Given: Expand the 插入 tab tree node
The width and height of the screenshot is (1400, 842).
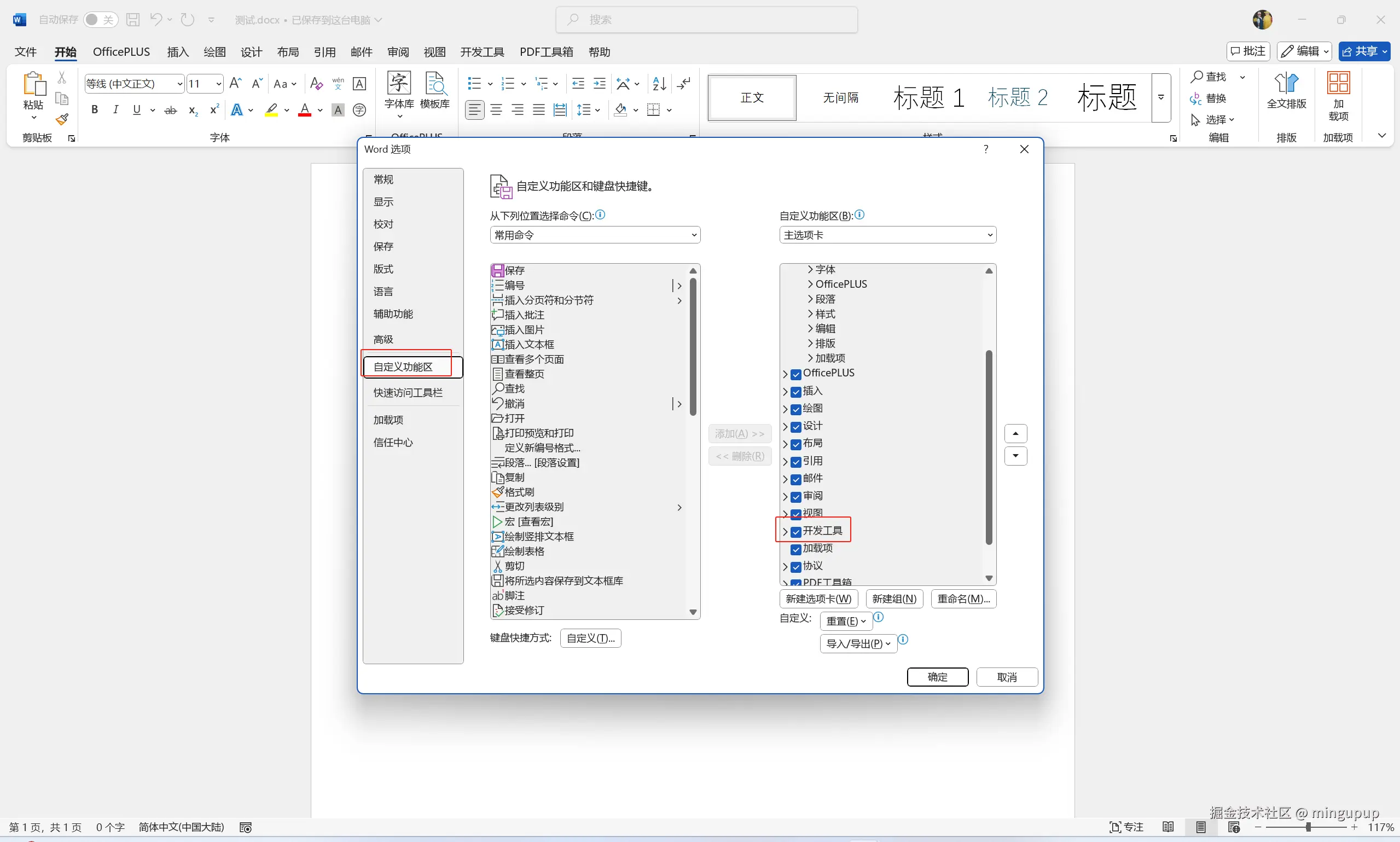Looking at the screenshot, I should [785, 392].
